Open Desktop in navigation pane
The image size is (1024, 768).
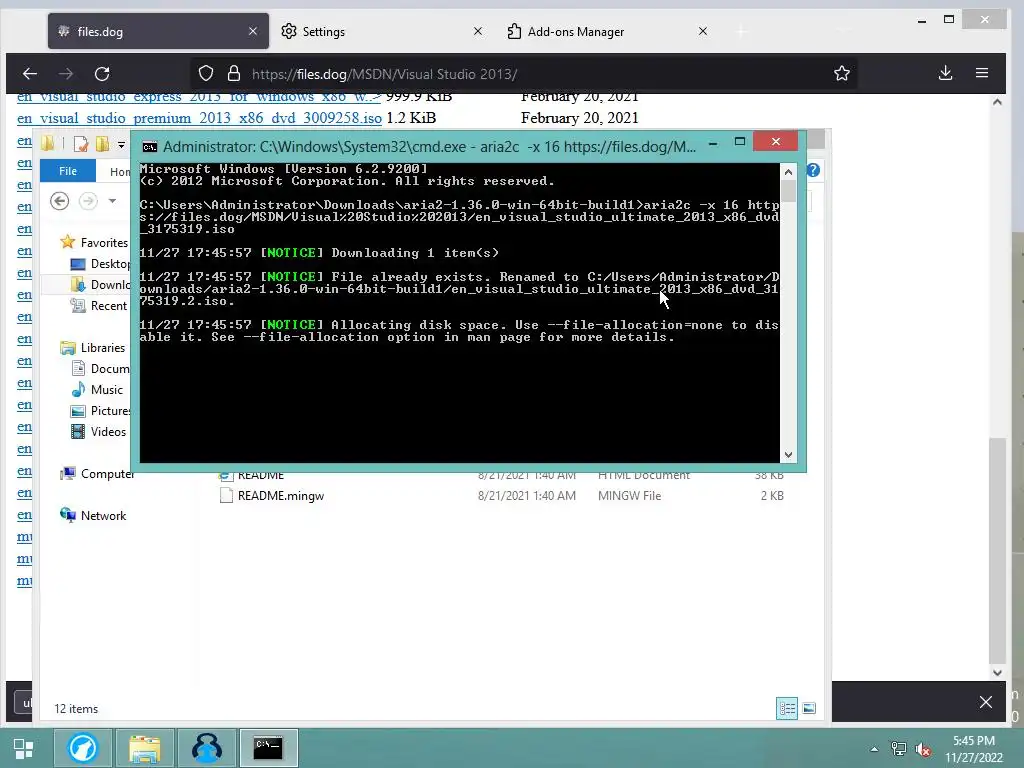[101, 264]
